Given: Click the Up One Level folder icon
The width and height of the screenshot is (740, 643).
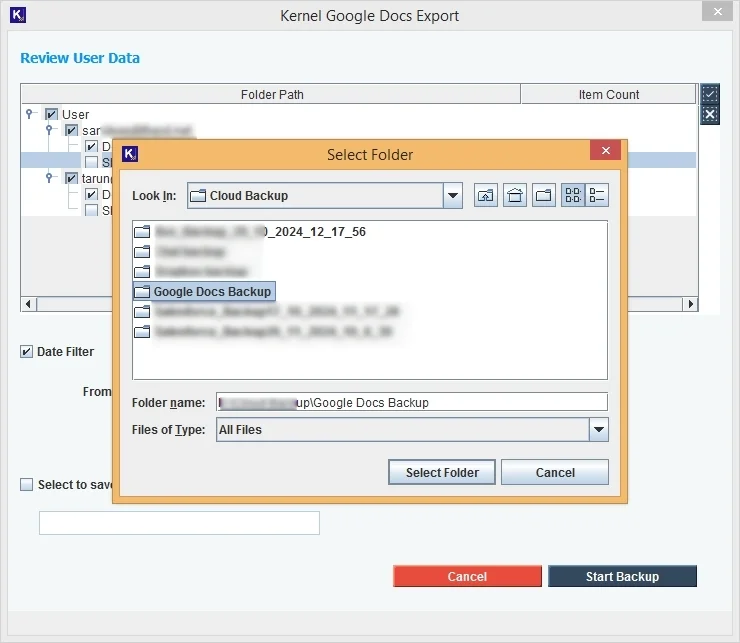Looking at the screenshot, I should 486,196.
